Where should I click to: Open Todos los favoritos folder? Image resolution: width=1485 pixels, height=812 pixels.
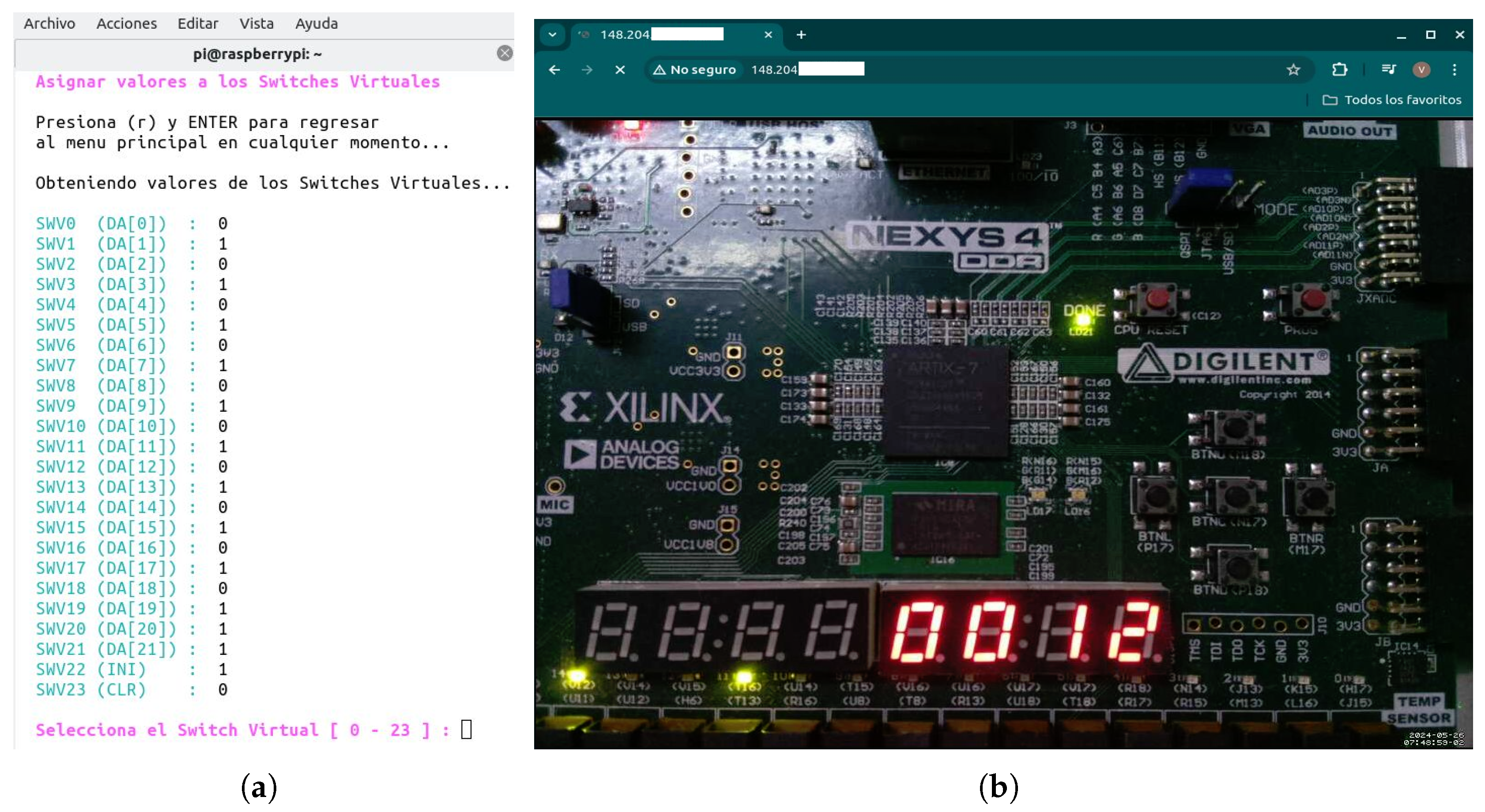click(x=1391, y=100)
